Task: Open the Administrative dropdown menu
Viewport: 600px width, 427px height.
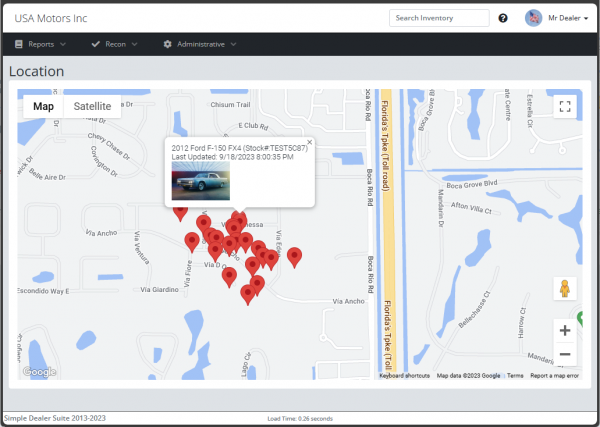Action: pos(200,44)
